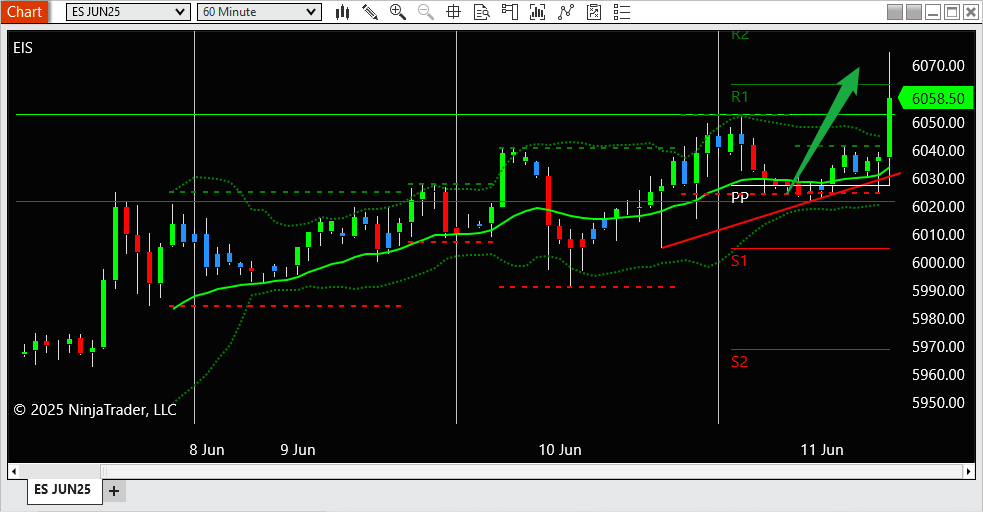Open the indicators icon
The image size is (983, 512).
565,12
